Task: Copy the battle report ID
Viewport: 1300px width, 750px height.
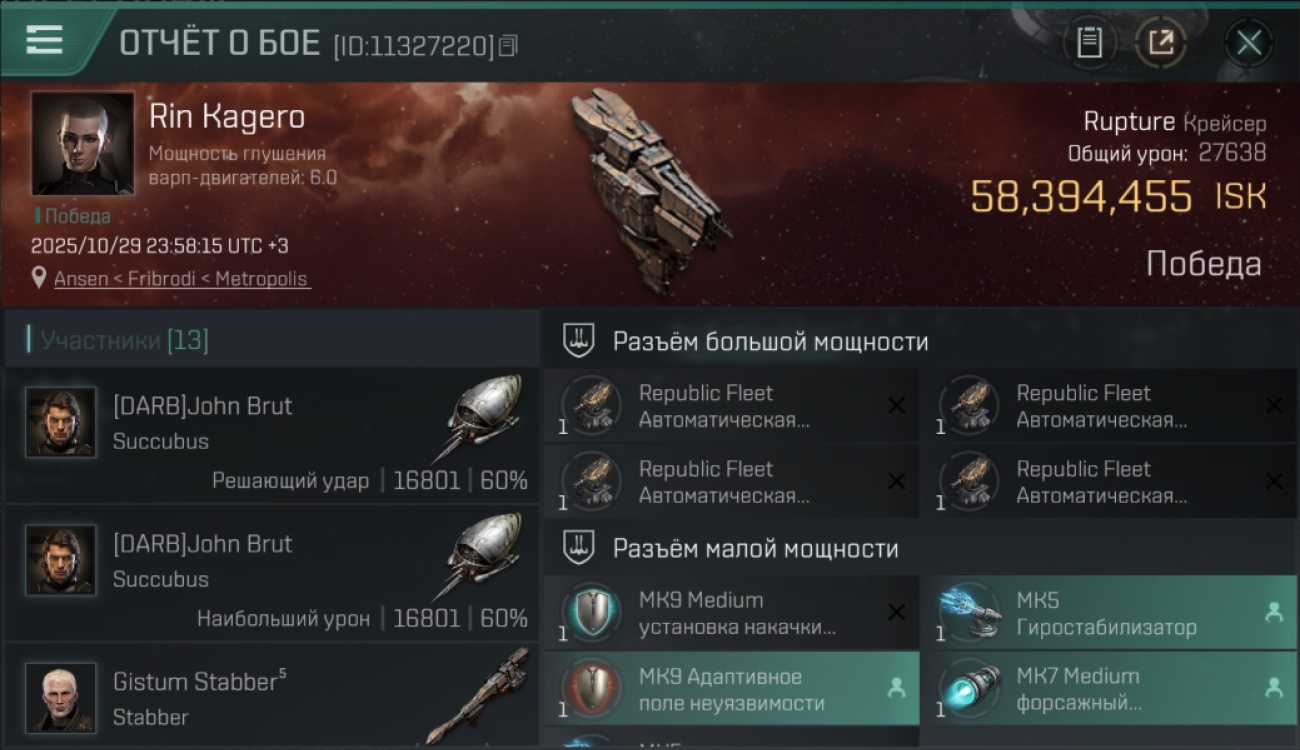Action: point(509,45)
